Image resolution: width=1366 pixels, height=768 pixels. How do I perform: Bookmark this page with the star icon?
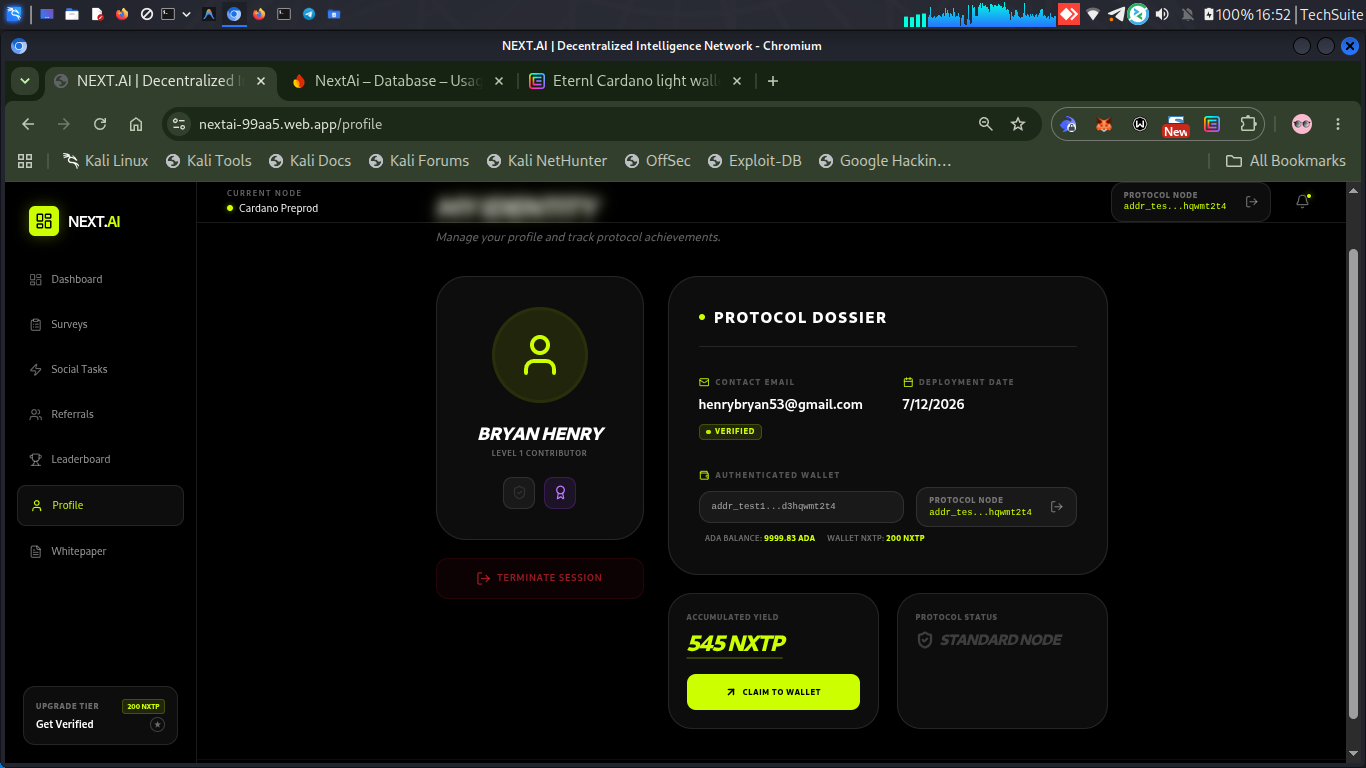click(x=1018, y=124)
